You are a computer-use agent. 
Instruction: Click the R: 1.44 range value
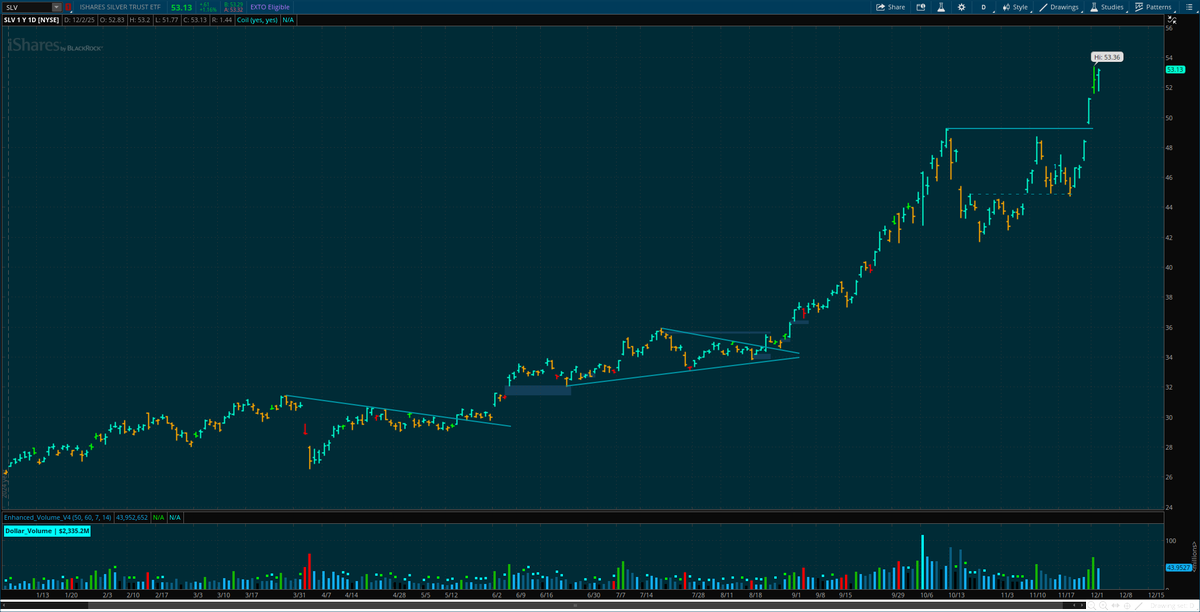pyautogui.click(x=221, y=20)
